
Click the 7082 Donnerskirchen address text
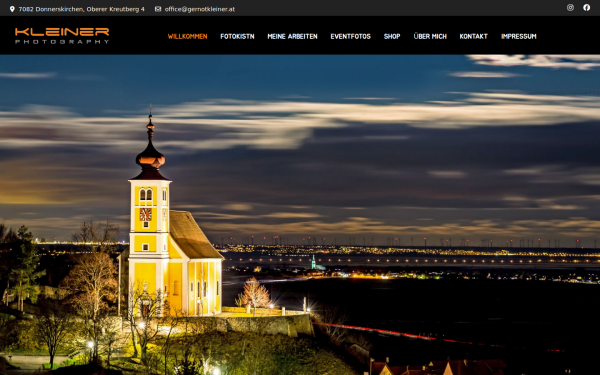click(x=82, y=9)
